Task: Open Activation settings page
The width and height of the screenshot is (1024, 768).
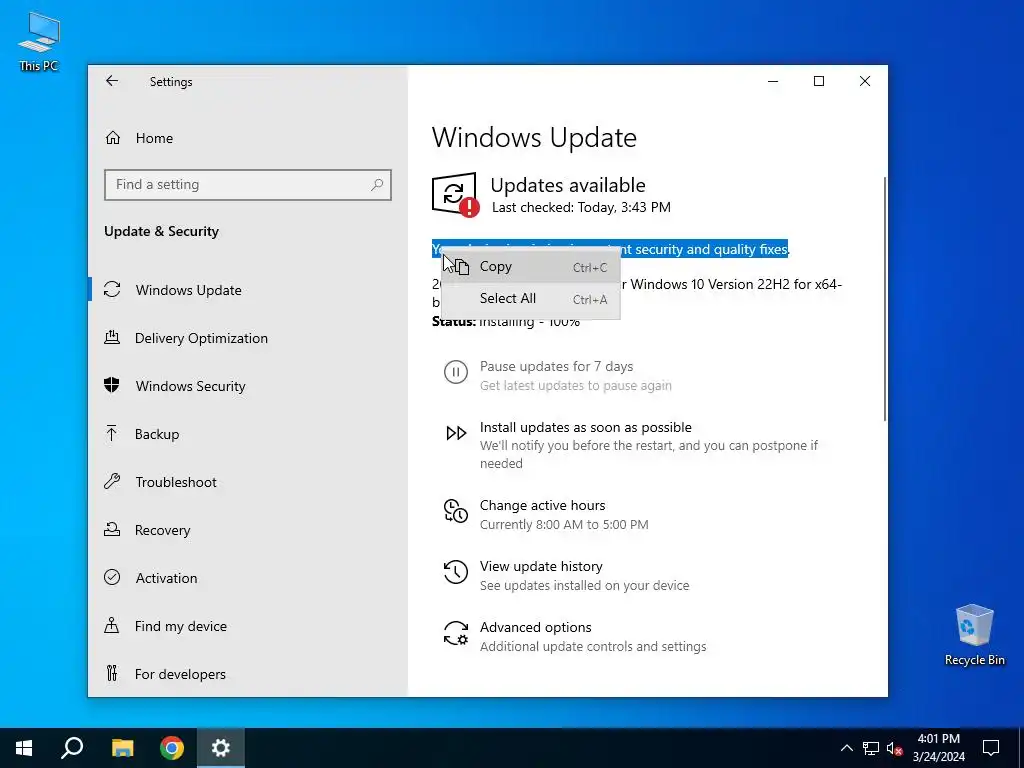Action: [248, 578]
